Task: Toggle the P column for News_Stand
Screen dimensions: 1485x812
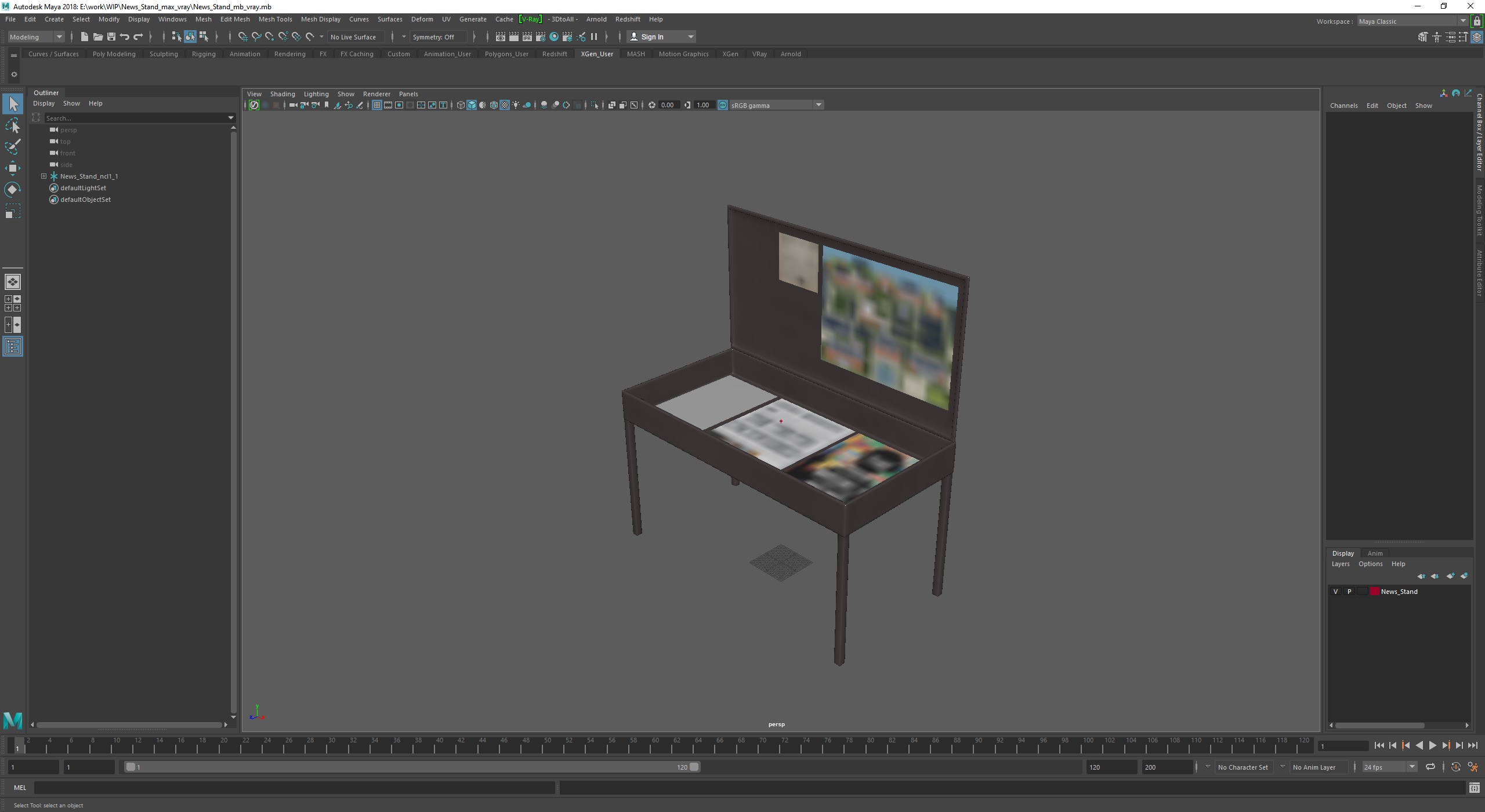Action: (x=1350, y=591)
